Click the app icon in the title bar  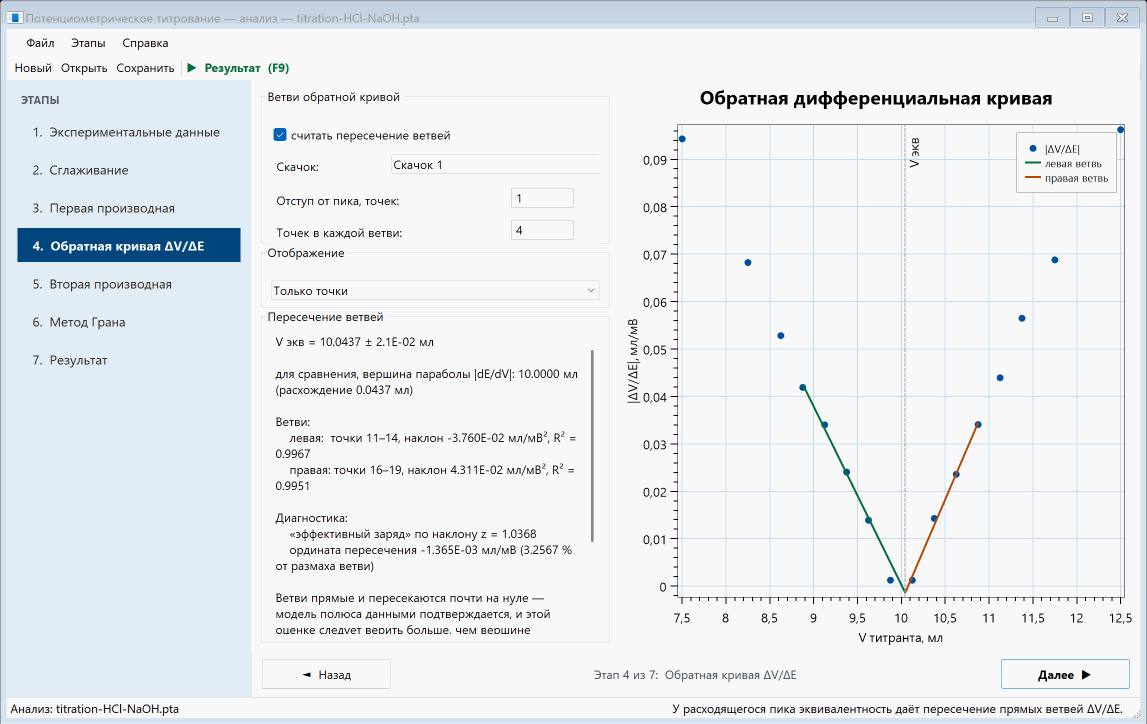tap(15, 18)
